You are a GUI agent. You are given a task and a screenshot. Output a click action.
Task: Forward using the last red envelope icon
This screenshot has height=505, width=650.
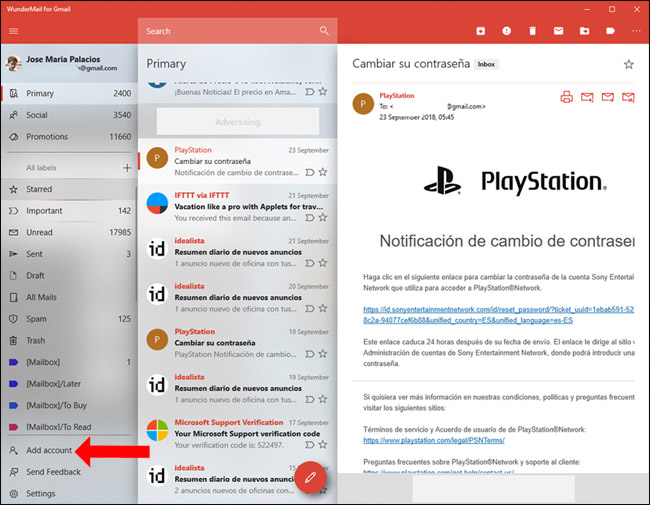(x=628, y=97)
